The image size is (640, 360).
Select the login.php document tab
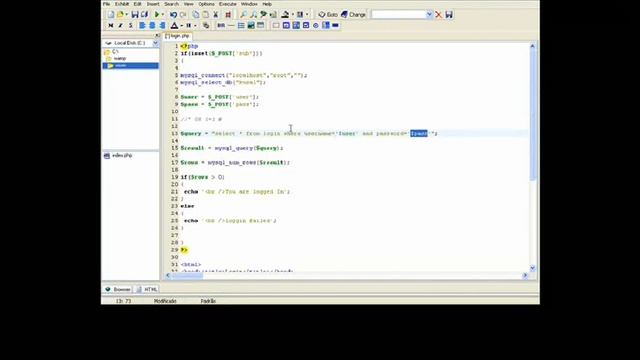(x=177, y=36)
